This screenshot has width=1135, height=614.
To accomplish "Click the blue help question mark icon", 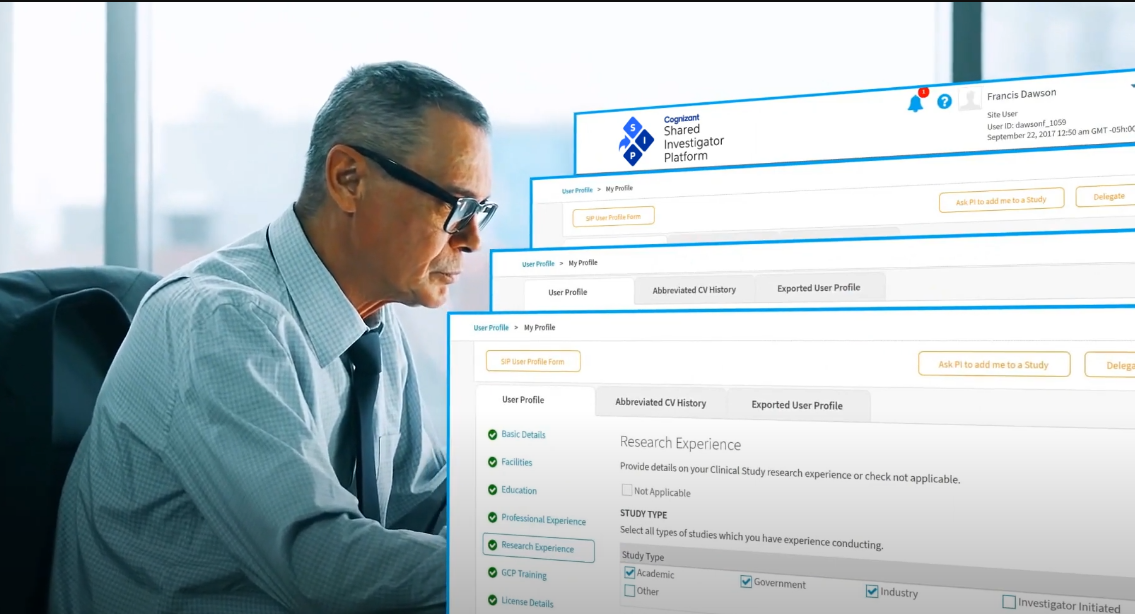I will coord(944,101).
